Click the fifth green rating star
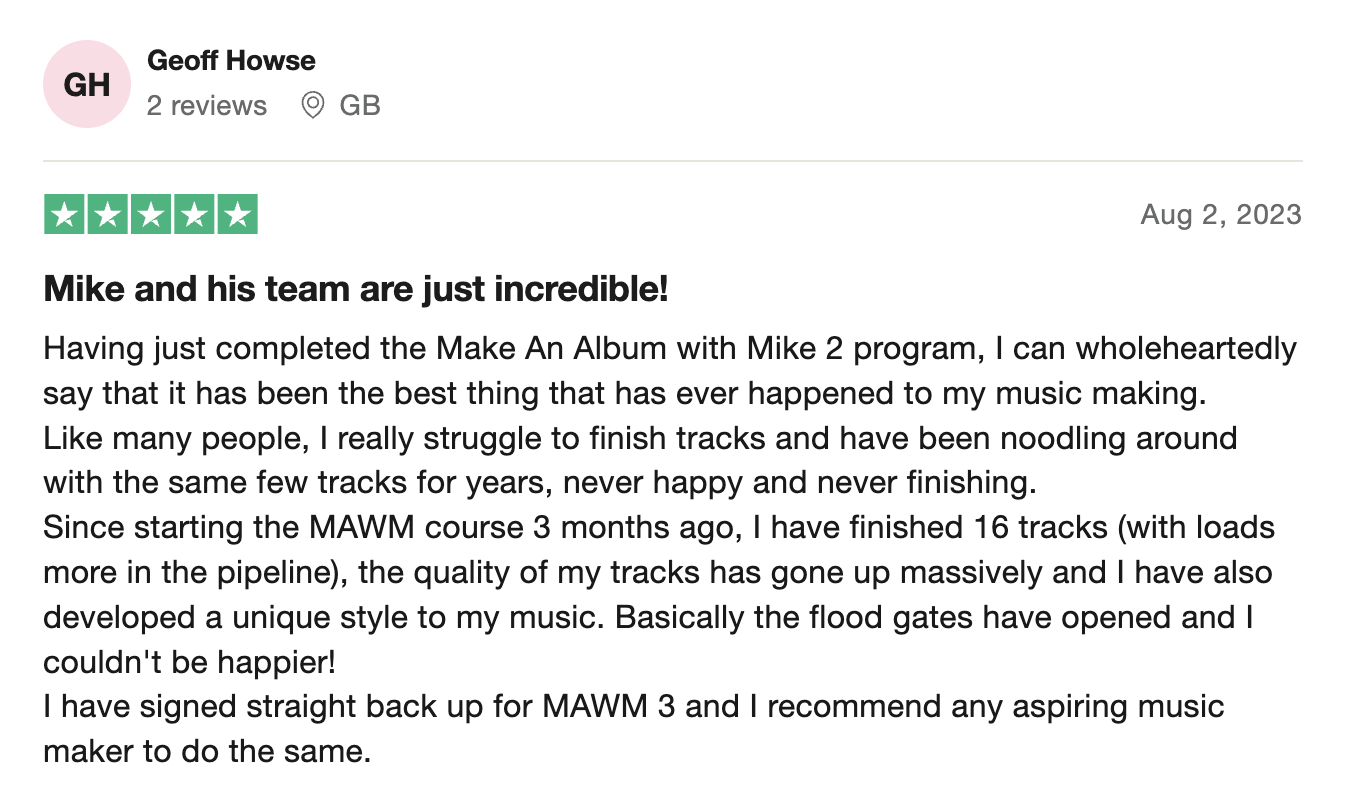Viewport: 1346px width, 798px height. (237, 215)
